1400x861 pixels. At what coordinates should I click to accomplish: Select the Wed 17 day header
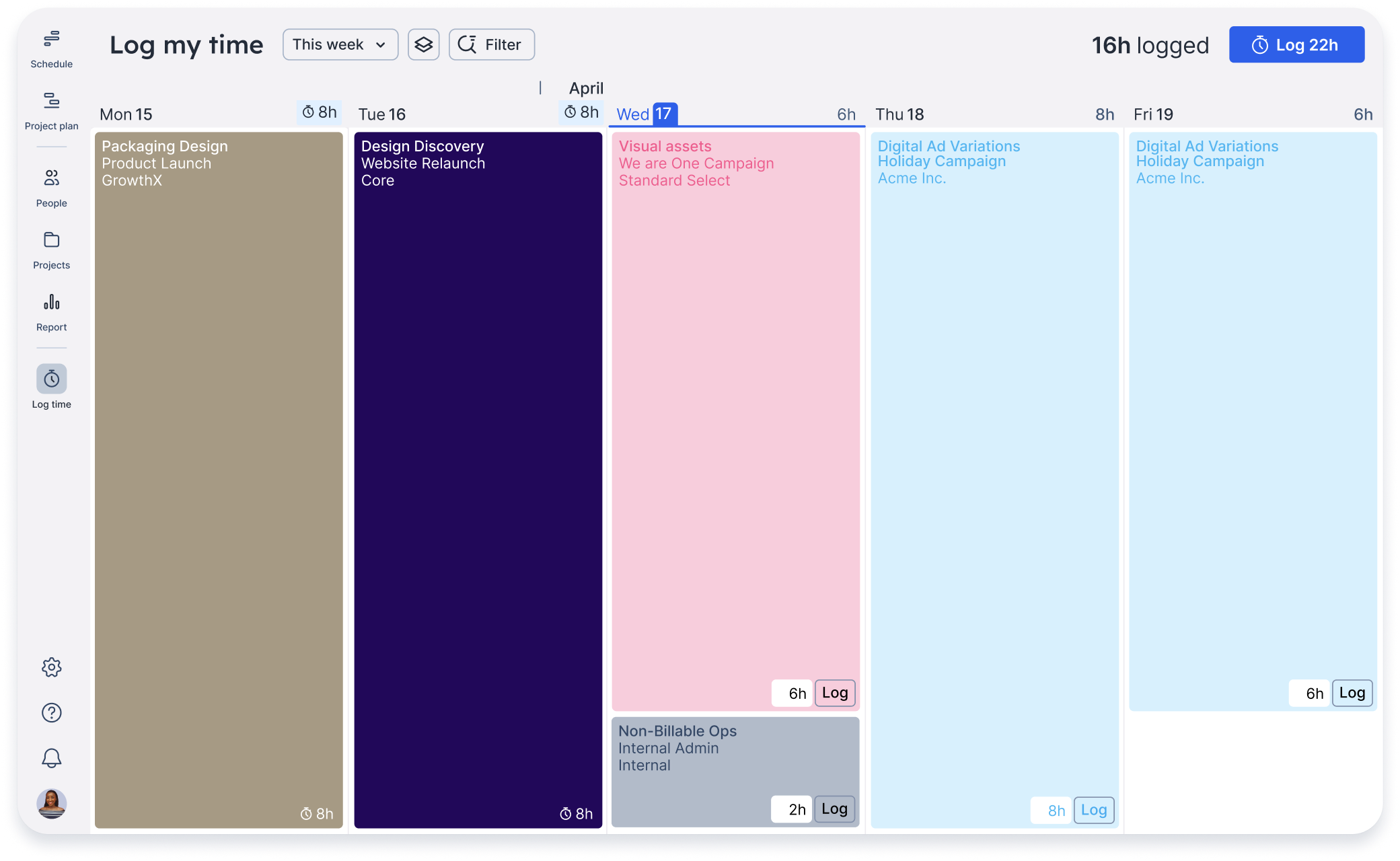645,114
